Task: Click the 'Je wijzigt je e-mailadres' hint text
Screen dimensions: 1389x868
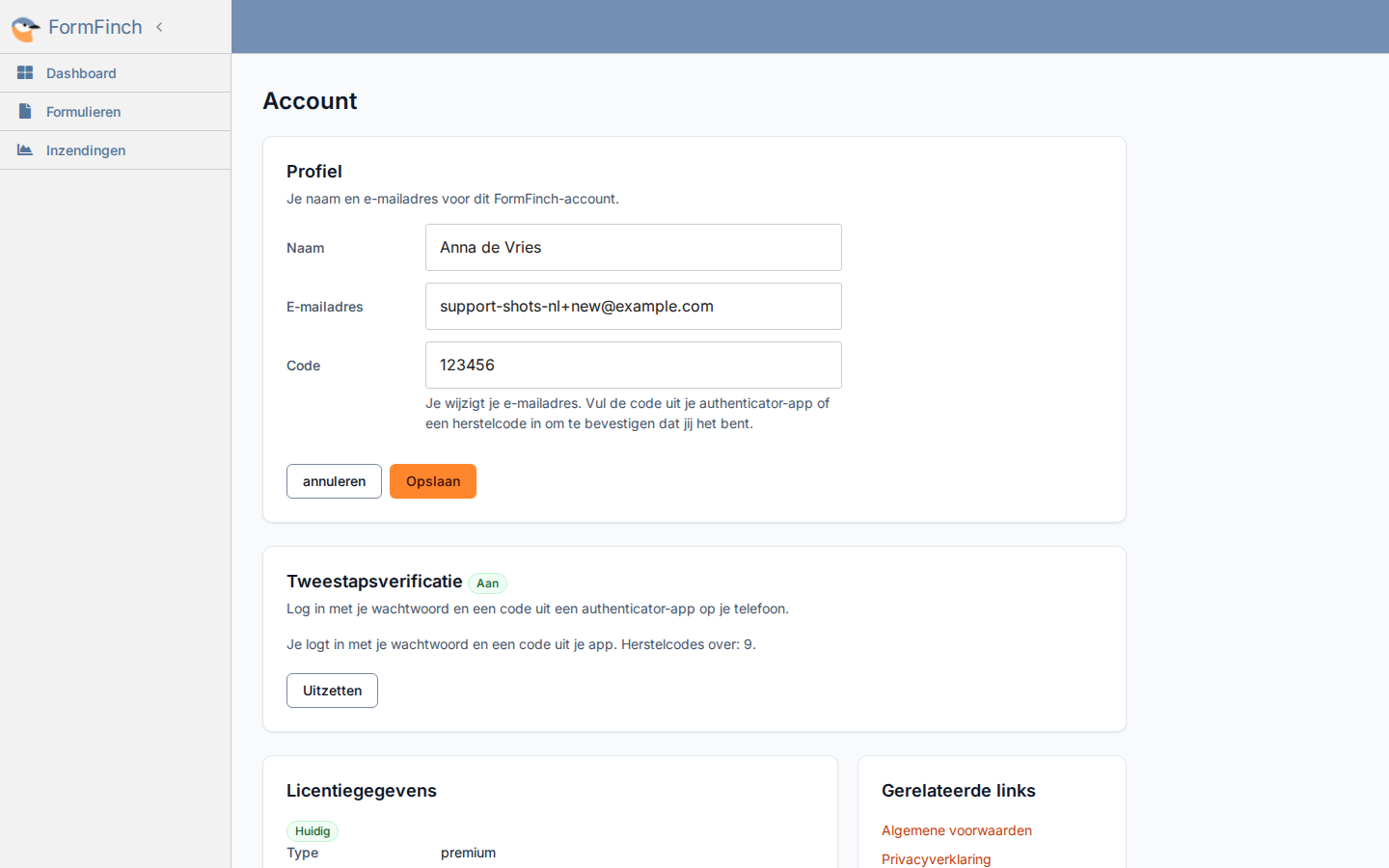Action: pos(628,414)
